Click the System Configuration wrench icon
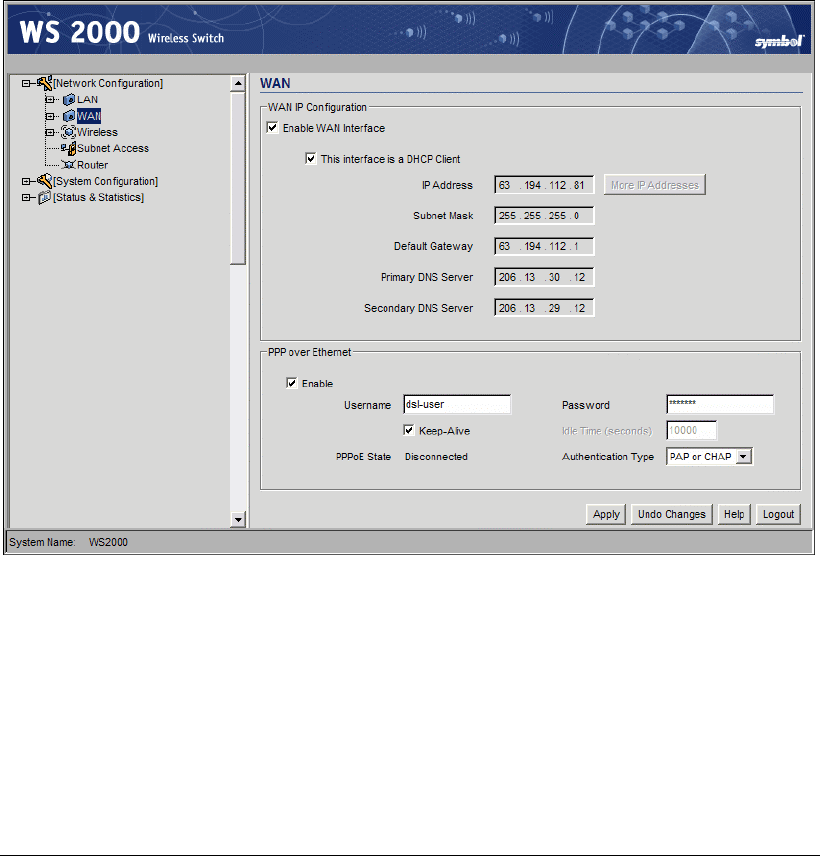This screenshot has width=820, height=856. point(45,181)
